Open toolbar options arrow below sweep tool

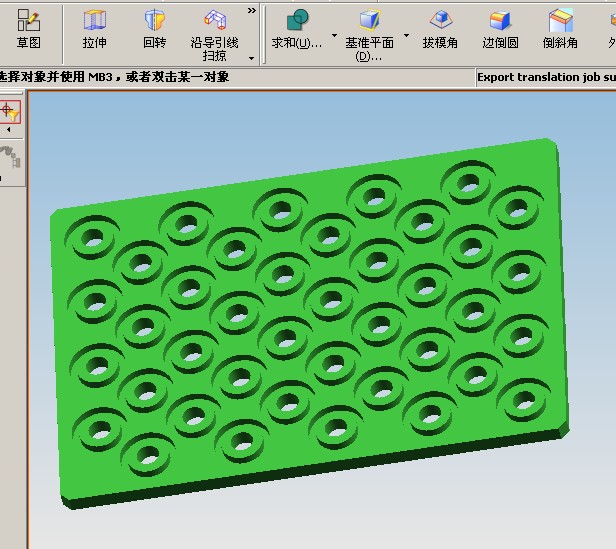coord(251,59)
